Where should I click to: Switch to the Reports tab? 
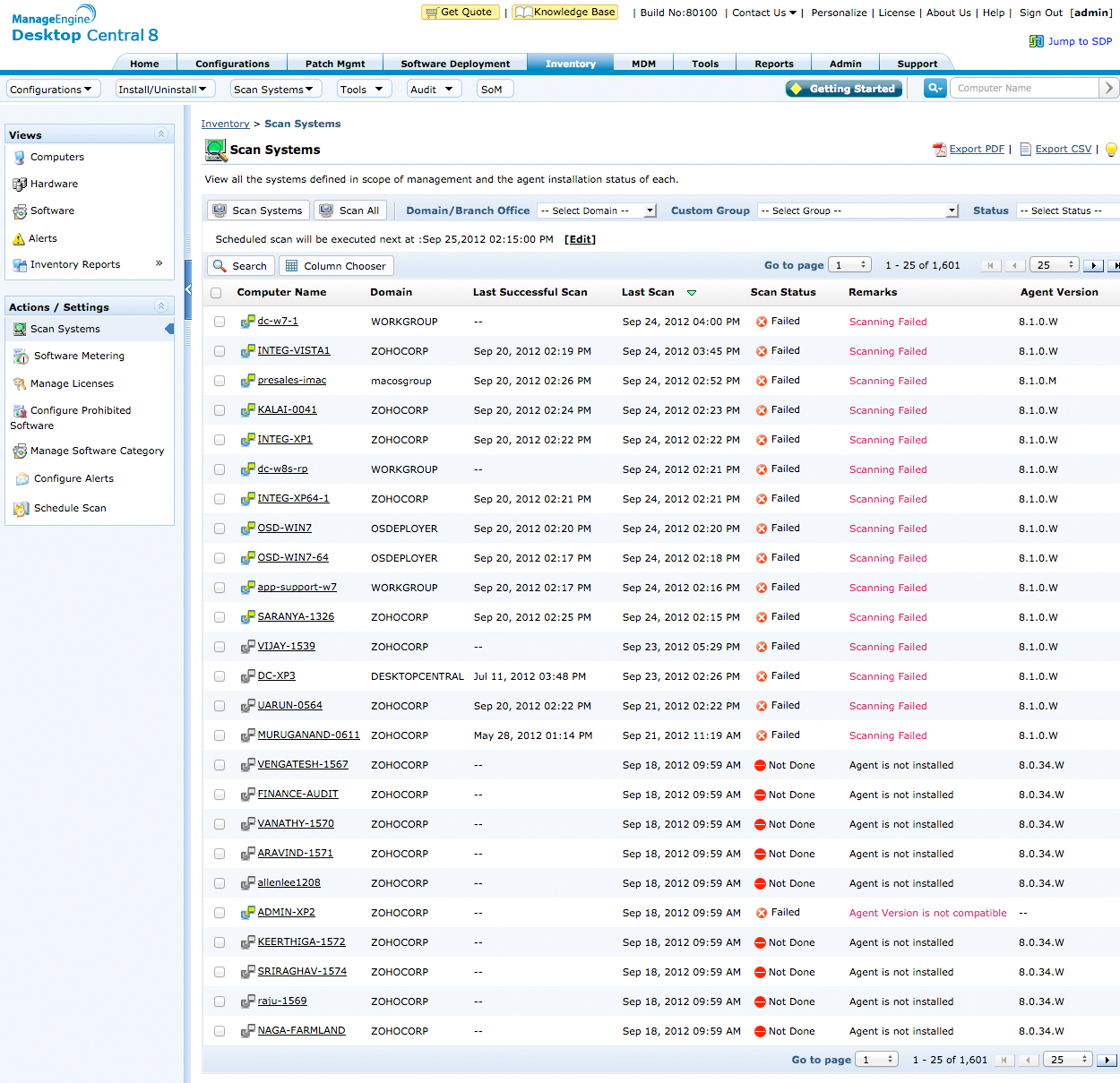click(774, 64)
